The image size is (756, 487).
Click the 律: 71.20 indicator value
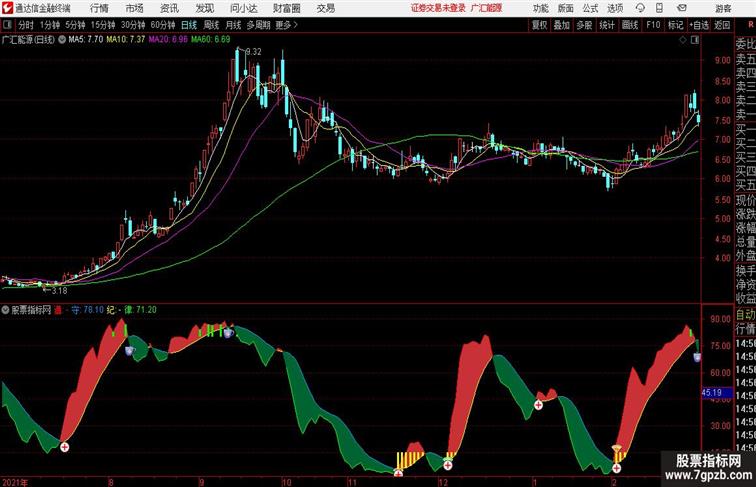(141, 310)
